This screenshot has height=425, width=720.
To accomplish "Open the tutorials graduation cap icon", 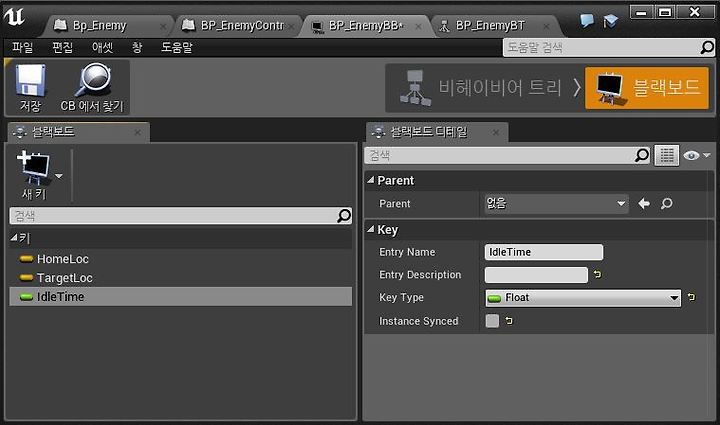I will point(610,21).
